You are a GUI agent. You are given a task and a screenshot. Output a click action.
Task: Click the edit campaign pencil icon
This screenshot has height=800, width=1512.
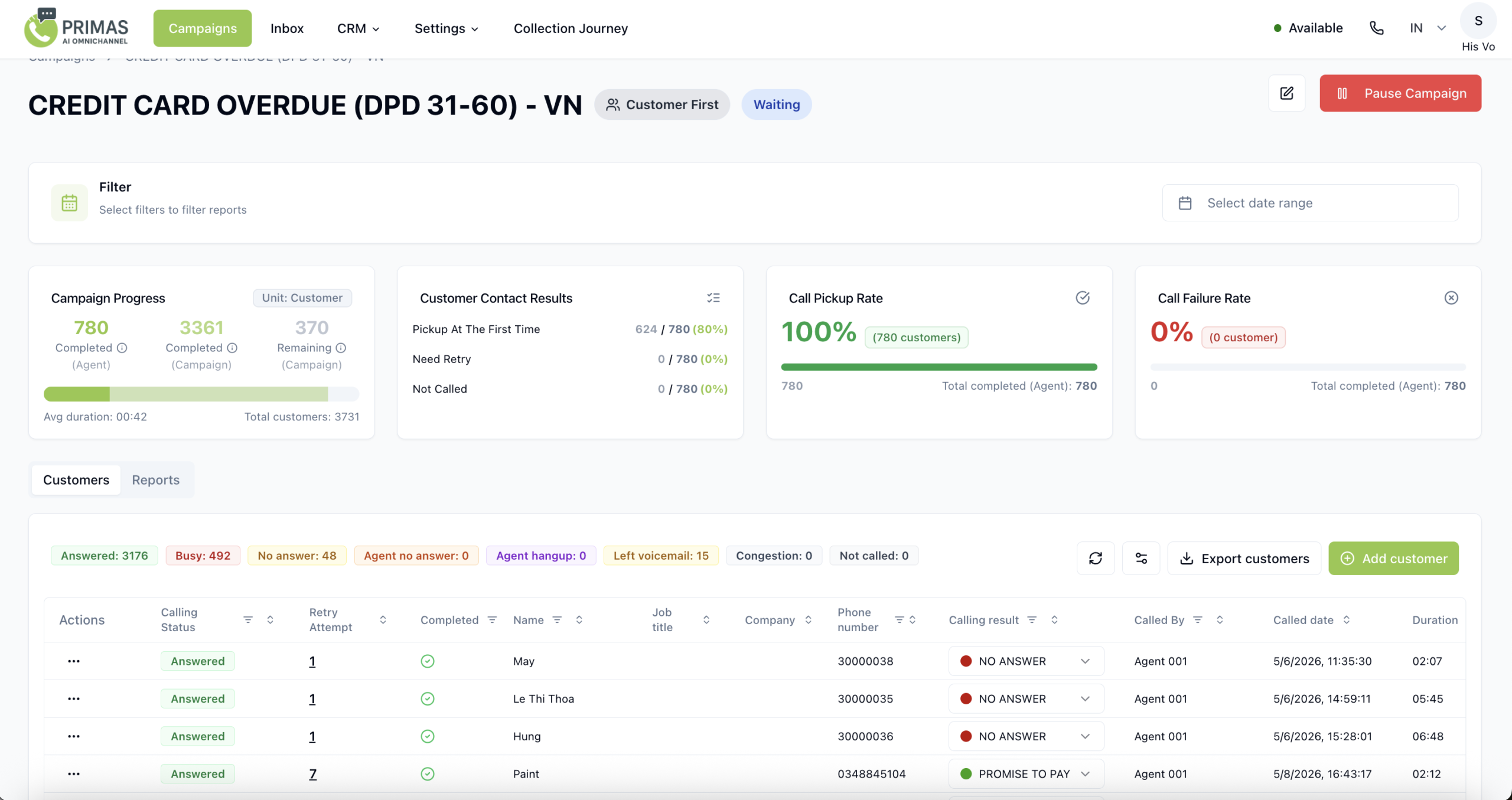(x=1286, y=93)
